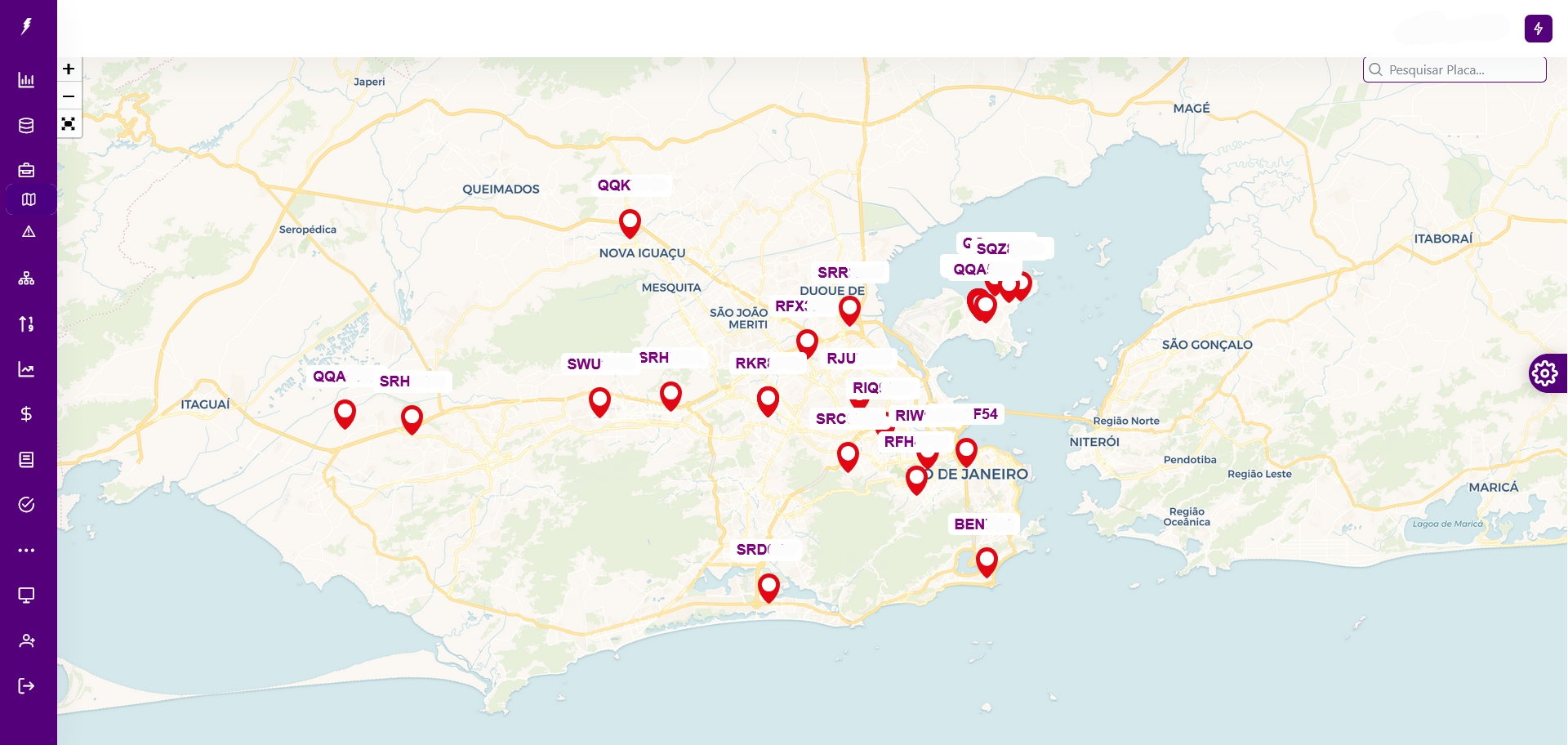Open the bar chart dashboard icon in sidebar

pyautogui.click(x=26, y=80)
